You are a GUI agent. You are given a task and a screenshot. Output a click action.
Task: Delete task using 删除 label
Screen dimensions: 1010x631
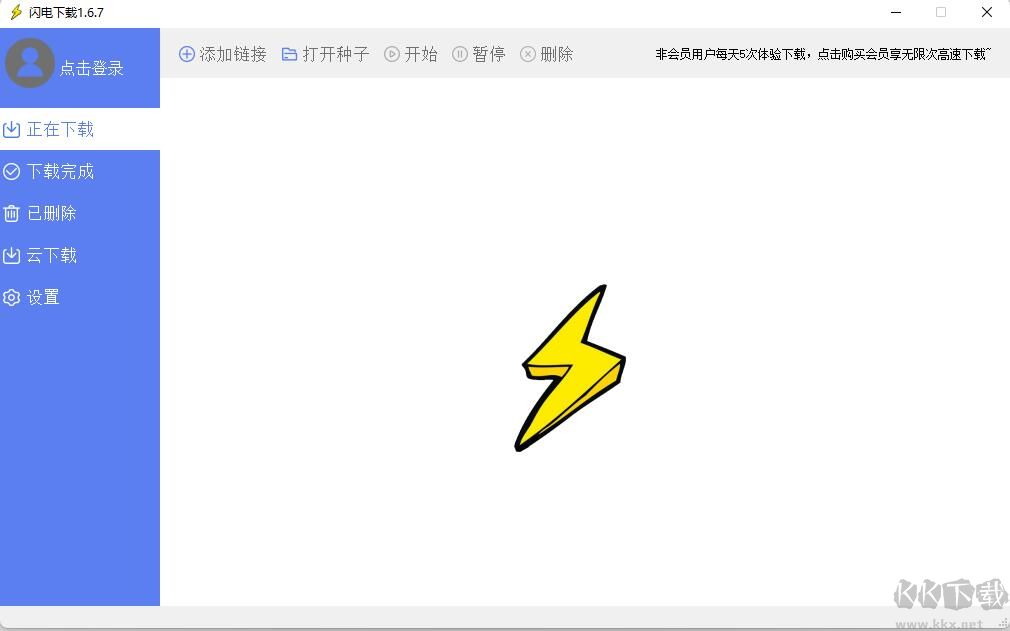pyautogui.click(x=557, y=54)
